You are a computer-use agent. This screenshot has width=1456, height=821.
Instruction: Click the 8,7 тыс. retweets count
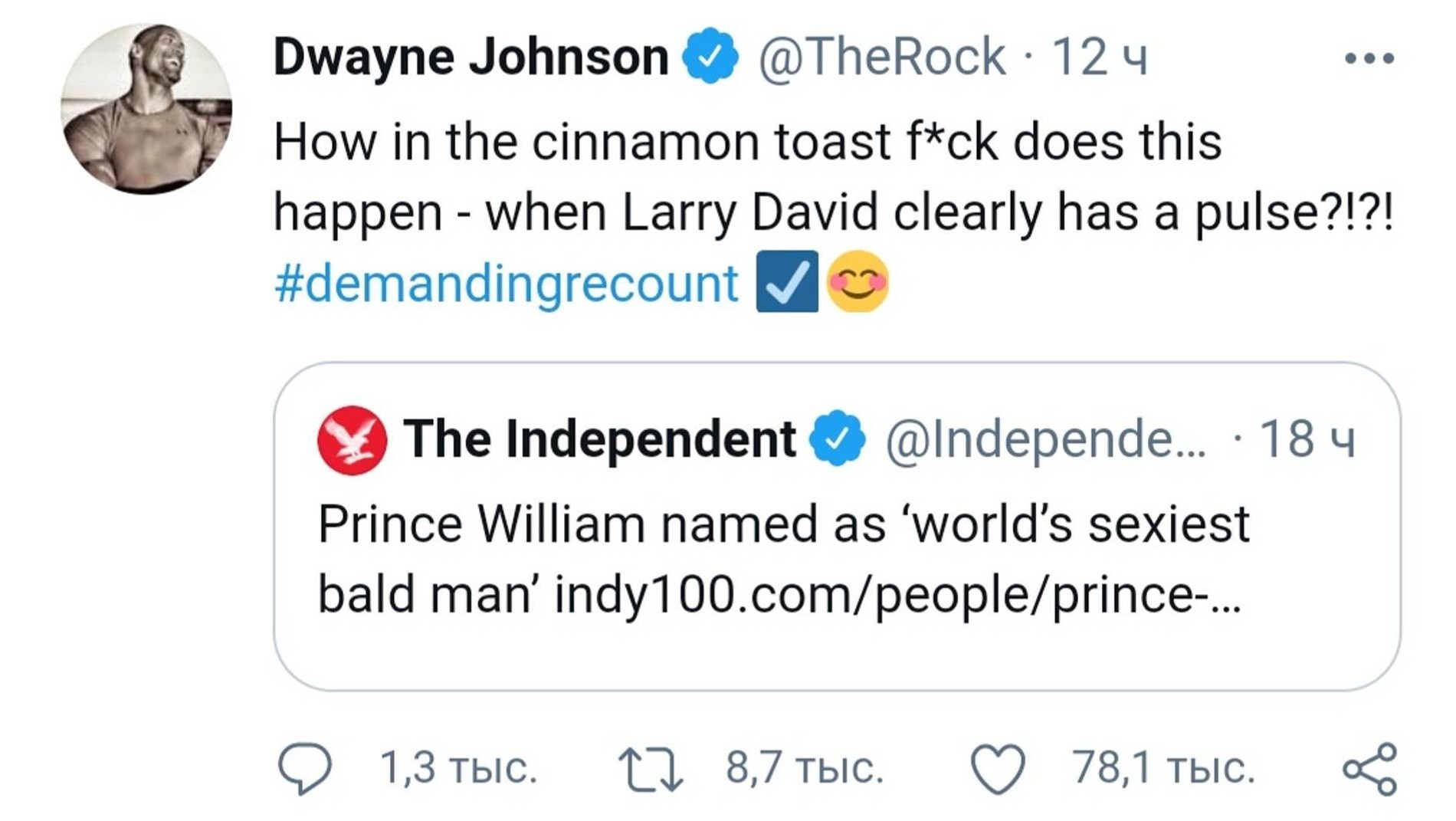pos(805,768)
